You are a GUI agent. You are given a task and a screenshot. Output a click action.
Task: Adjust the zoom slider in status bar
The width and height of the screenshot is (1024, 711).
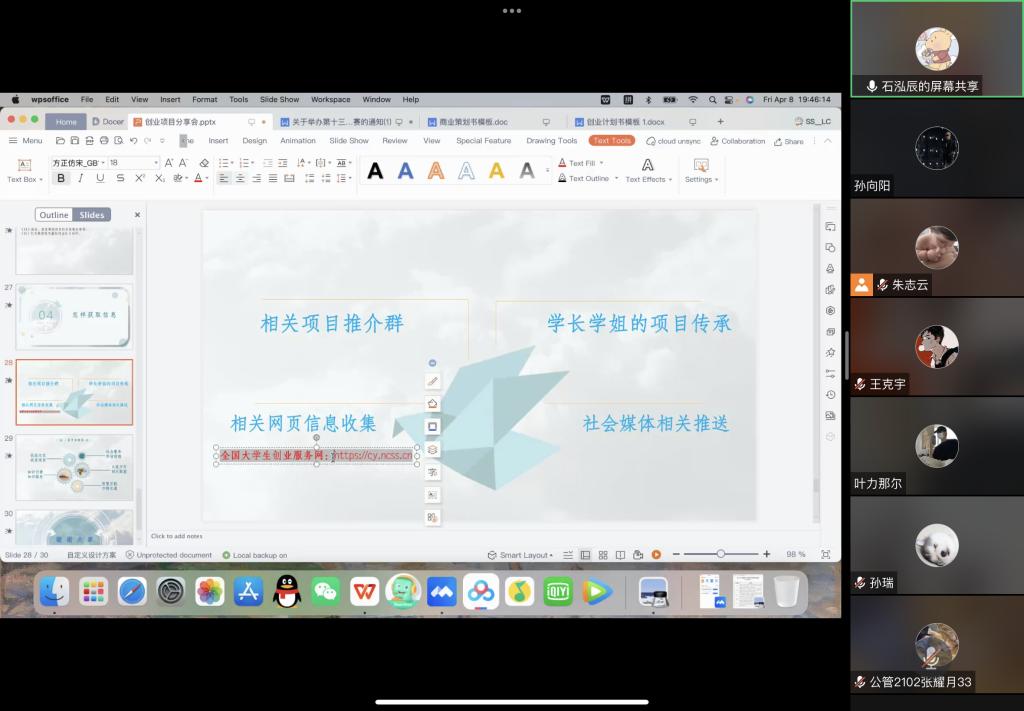point(720,554)
